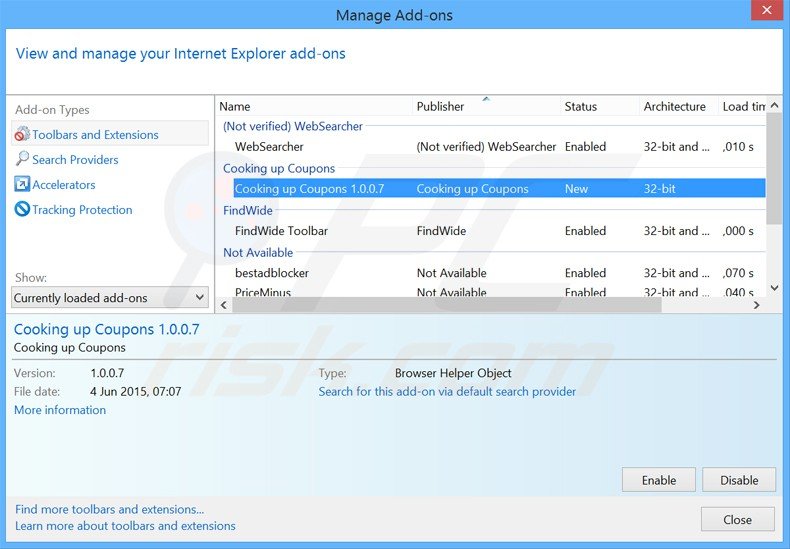Image resolution: width=790 pixels, height=549 pixels.
Task: Click the vertical scrollbar thumb of add-on list
Action: click(774, 169)
